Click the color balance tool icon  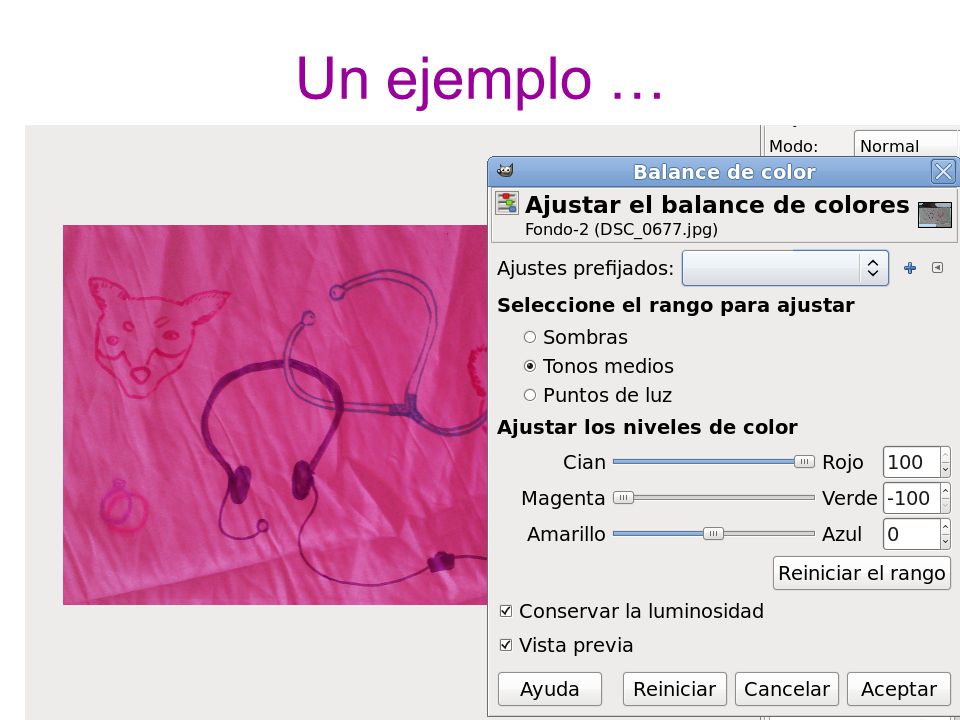(x=507, y=203)
